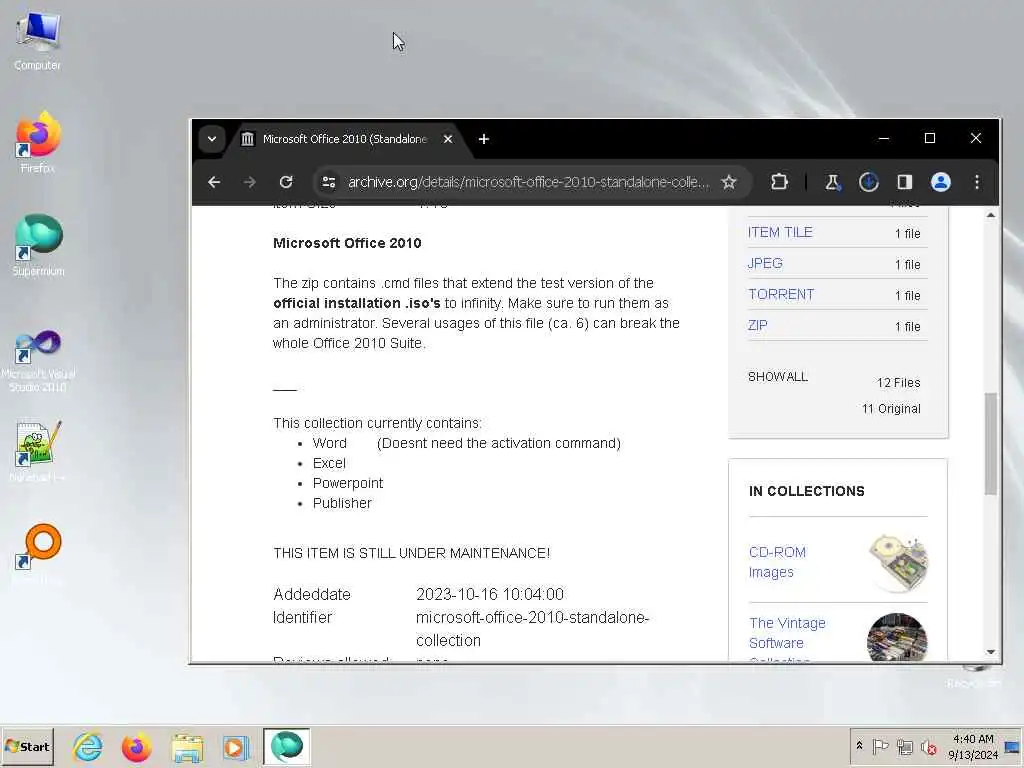Open the TORRENT download link

point(781,295)
